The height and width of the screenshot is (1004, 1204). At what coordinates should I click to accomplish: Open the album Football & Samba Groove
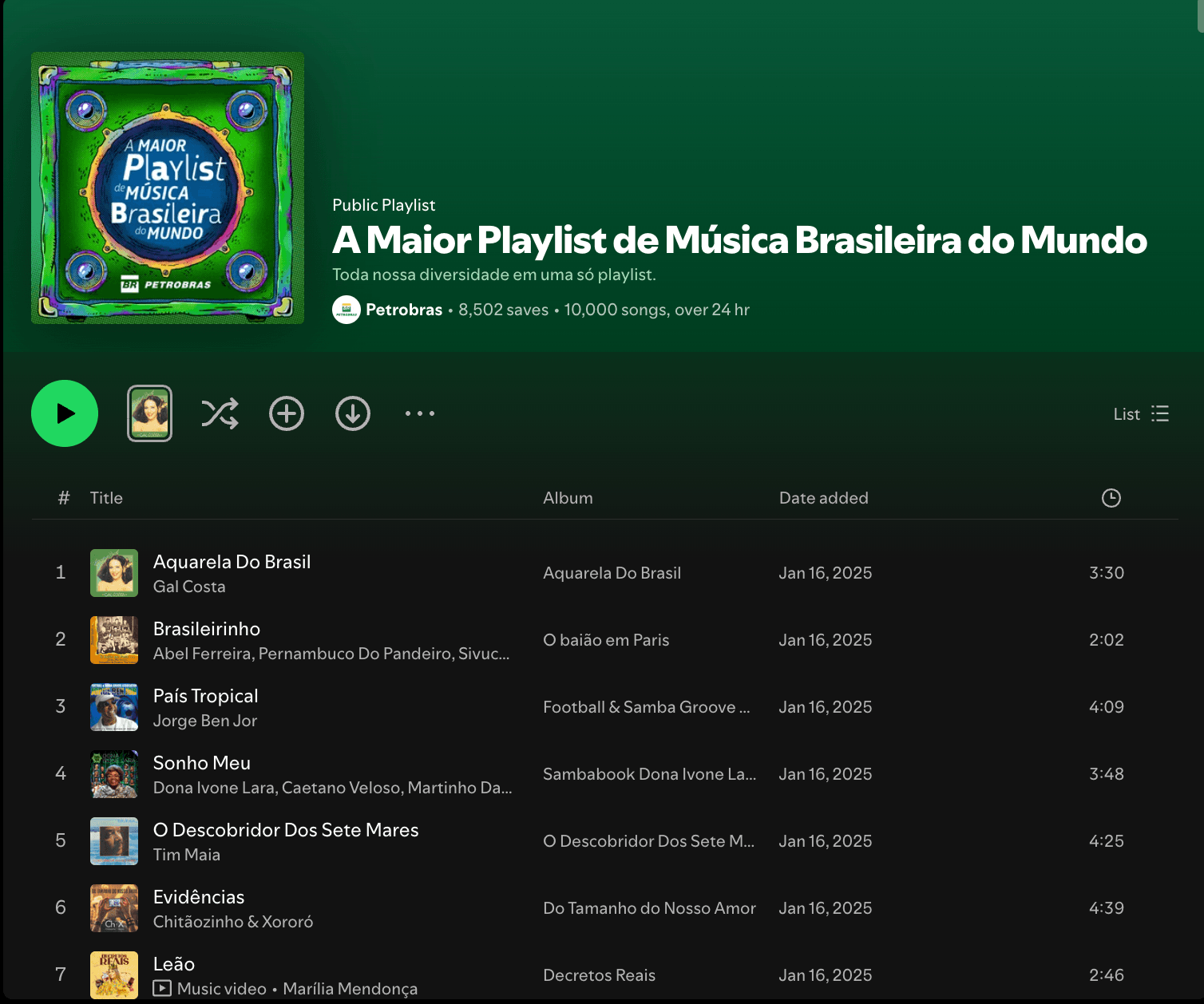647,707
